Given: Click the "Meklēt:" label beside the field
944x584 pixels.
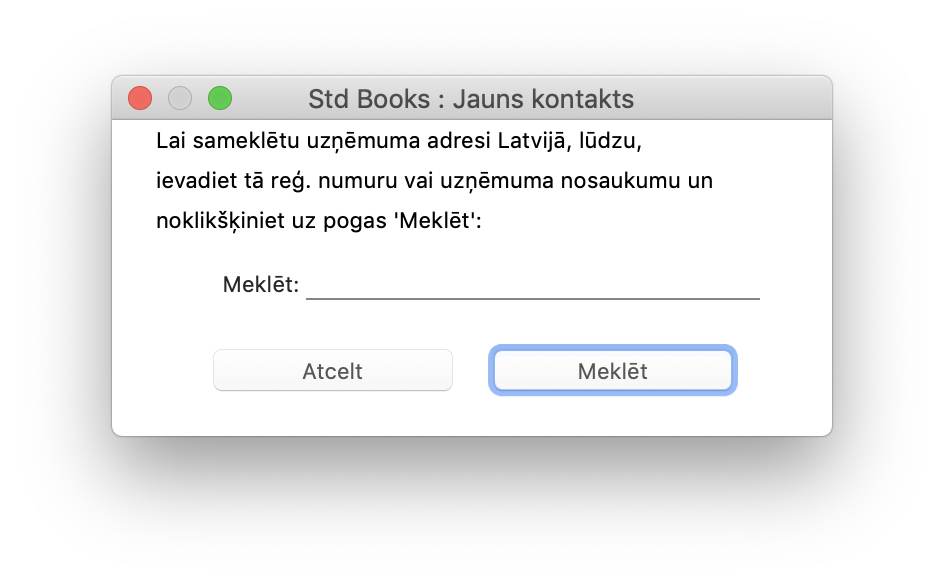Looking at the screenshot, I should pyautogui.click(x=260, y=284).
